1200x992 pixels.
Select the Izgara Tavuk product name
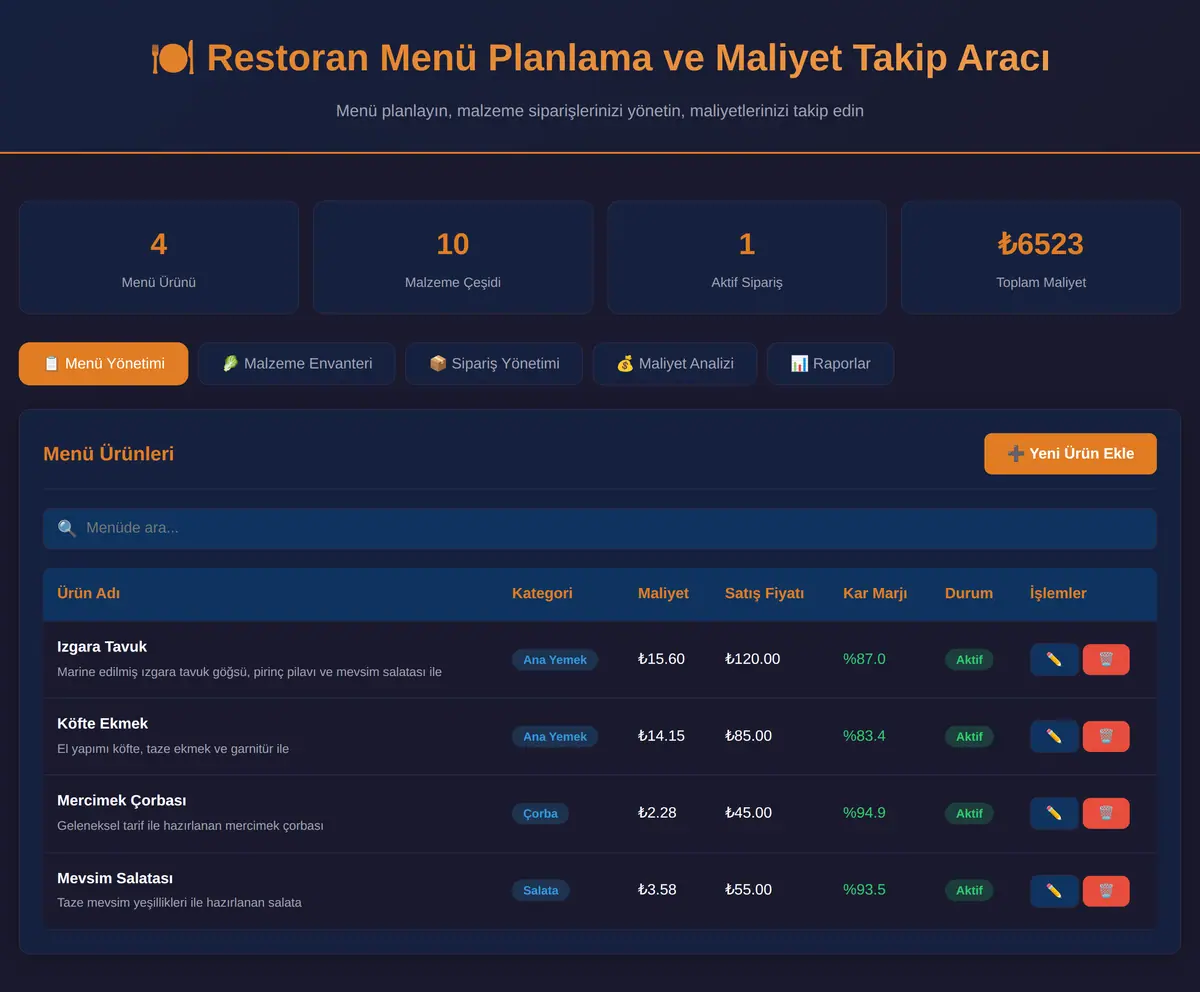(102, 646)
